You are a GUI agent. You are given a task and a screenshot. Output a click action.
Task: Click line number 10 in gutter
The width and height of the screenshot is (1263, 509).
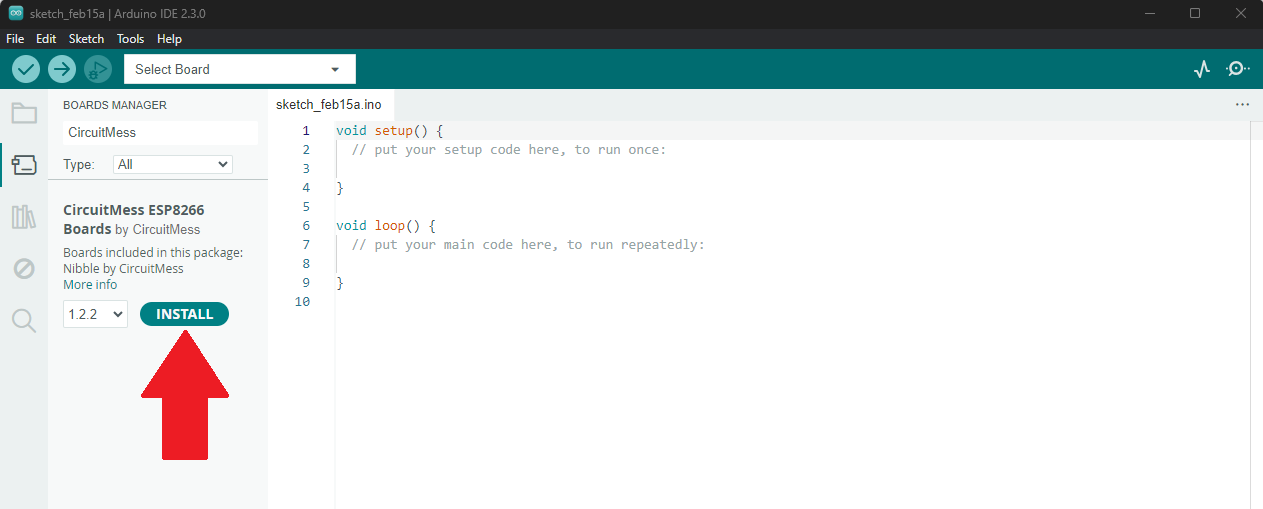303,302
